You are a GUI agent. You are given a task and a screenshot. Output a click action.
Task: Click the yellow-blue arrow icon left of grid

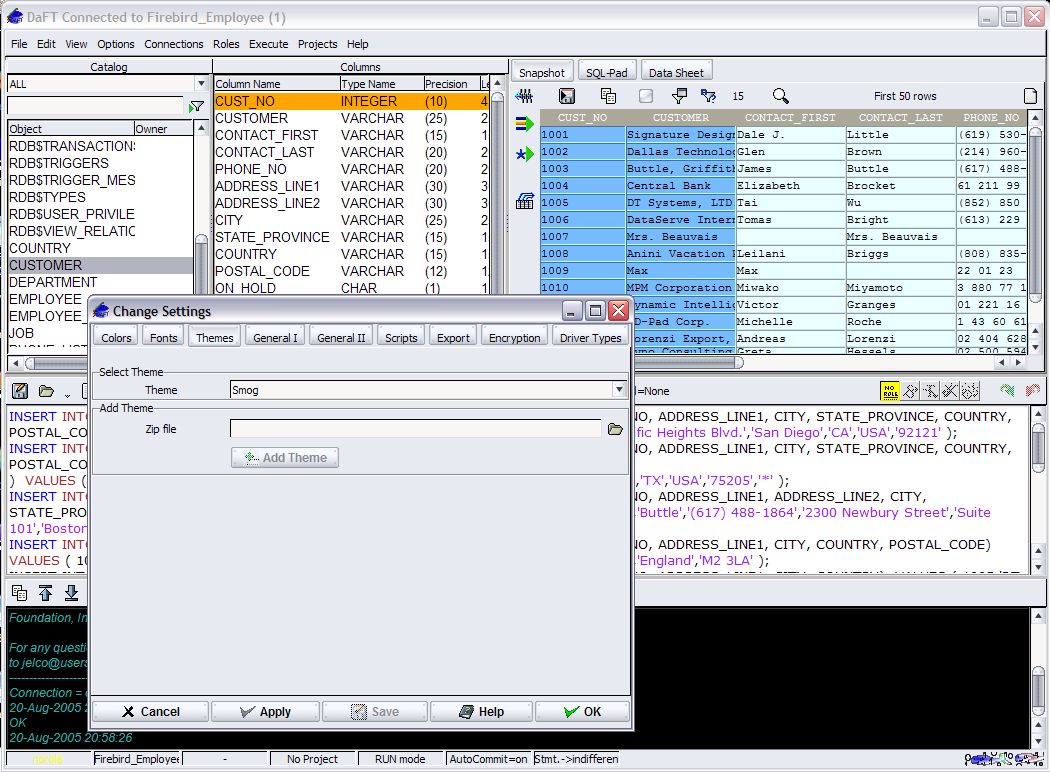524,124
